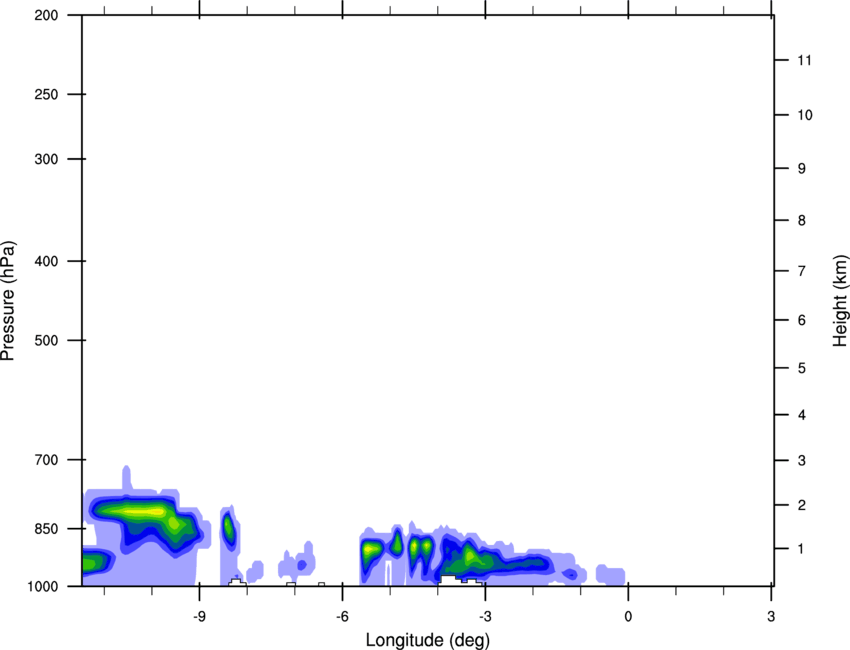Click the 11 km height label

click(804, 60)
